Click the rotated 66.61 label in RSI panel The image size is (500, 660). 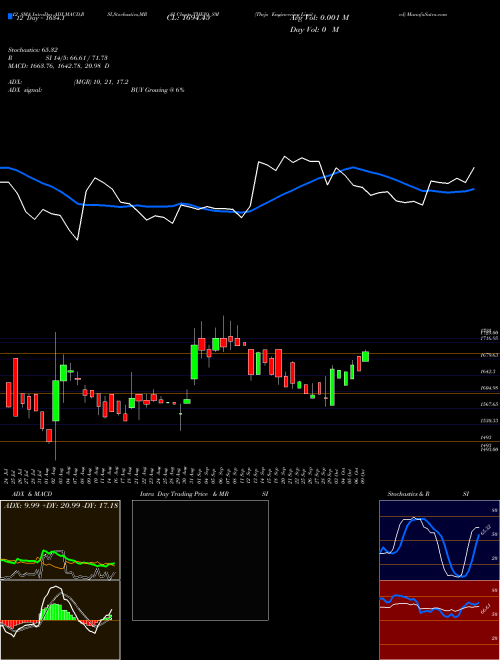click(486, 608)
